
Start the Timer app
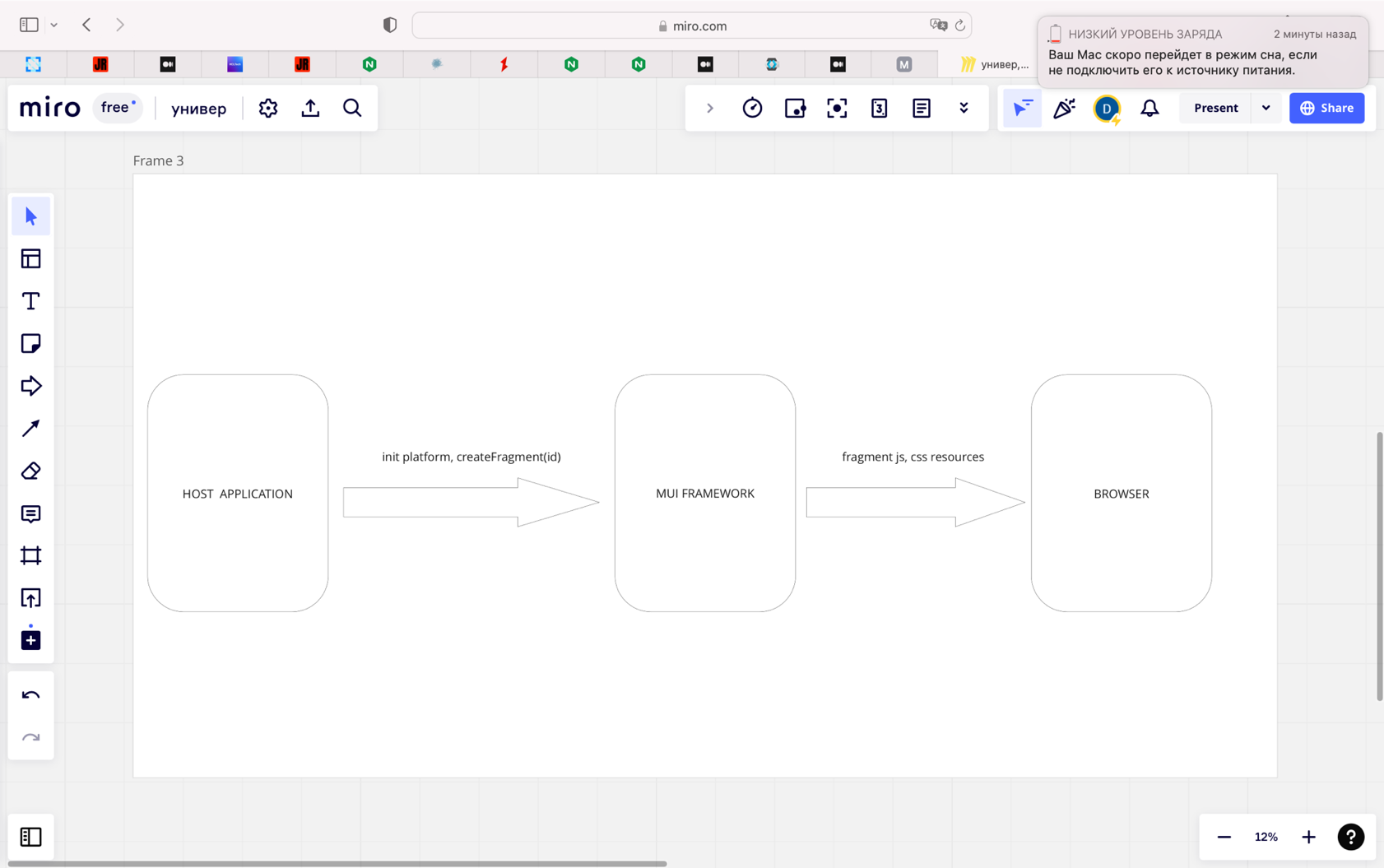tap(752, 108)
